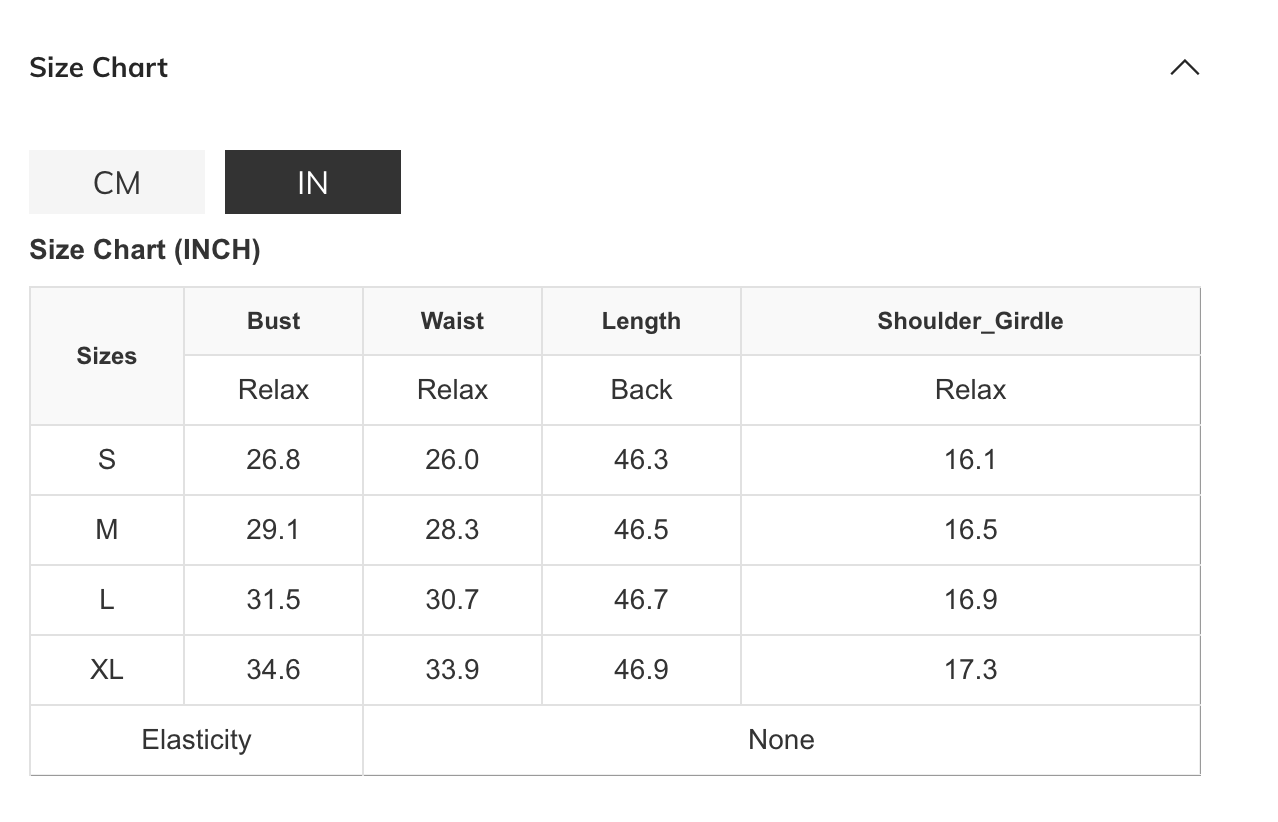
Task: Click the 33.9 waist value for XL
Action: point(452,670)
